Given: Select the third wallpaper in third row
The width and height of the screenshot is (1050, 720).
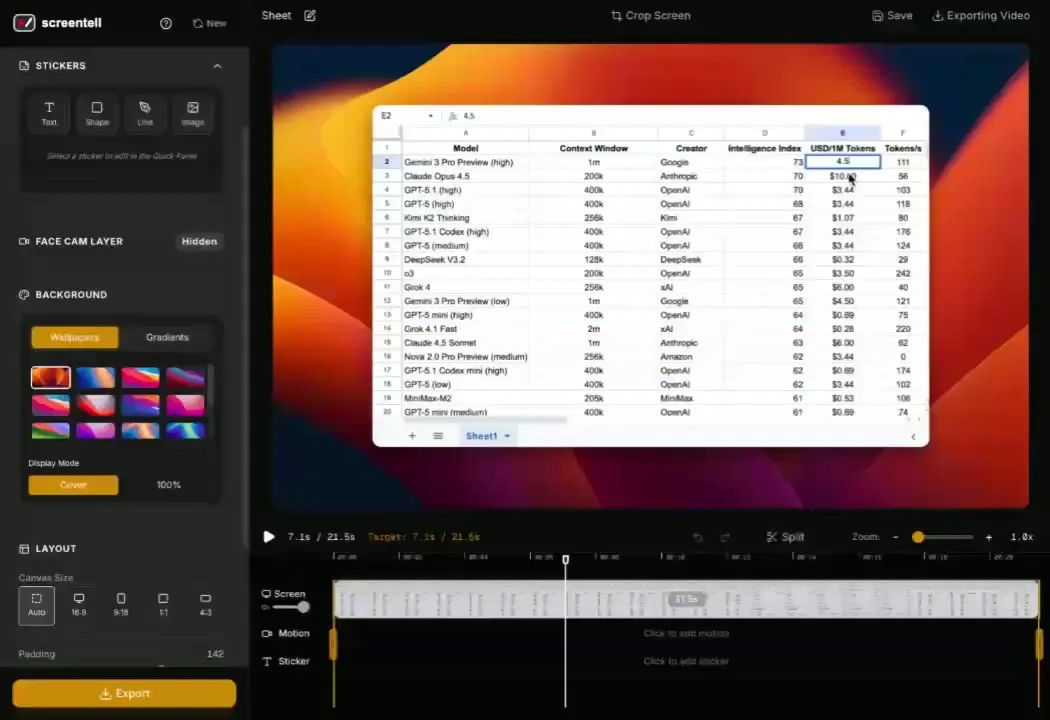Looking at the screenshot, I should (141, 431).
